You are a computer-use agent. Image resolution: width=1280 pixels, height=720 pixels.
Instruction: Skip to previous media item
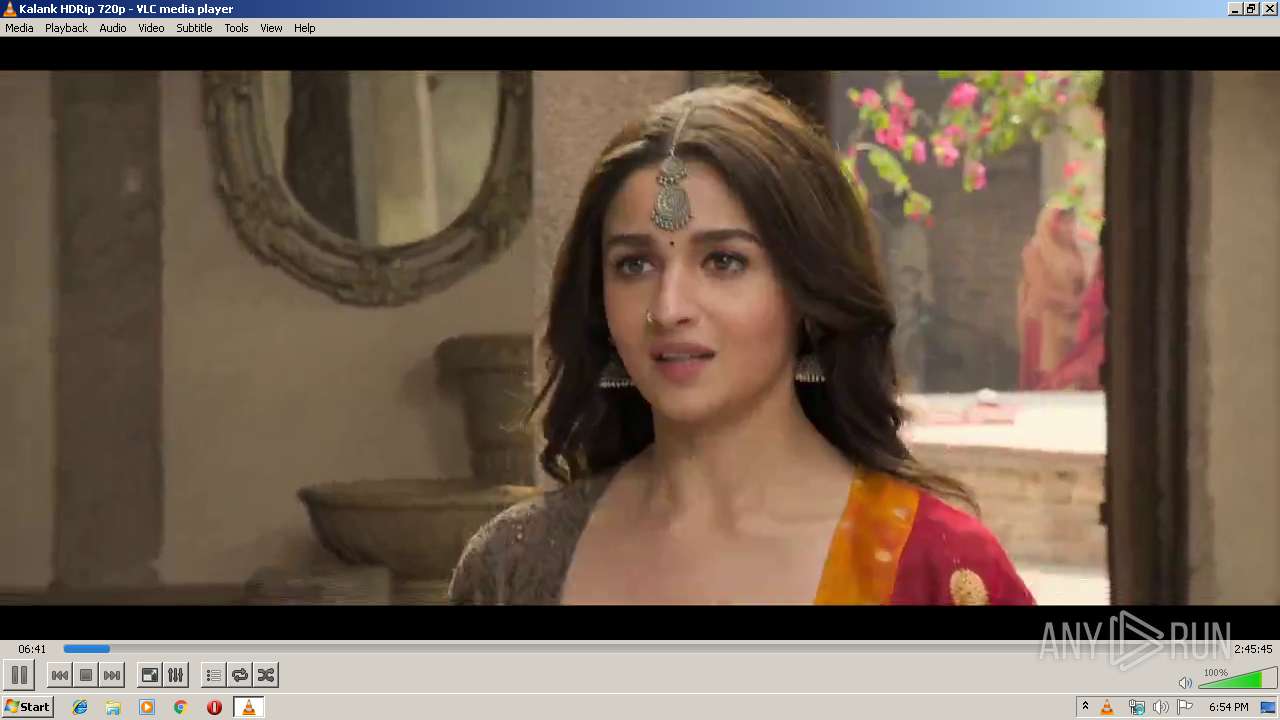[60, 675]
